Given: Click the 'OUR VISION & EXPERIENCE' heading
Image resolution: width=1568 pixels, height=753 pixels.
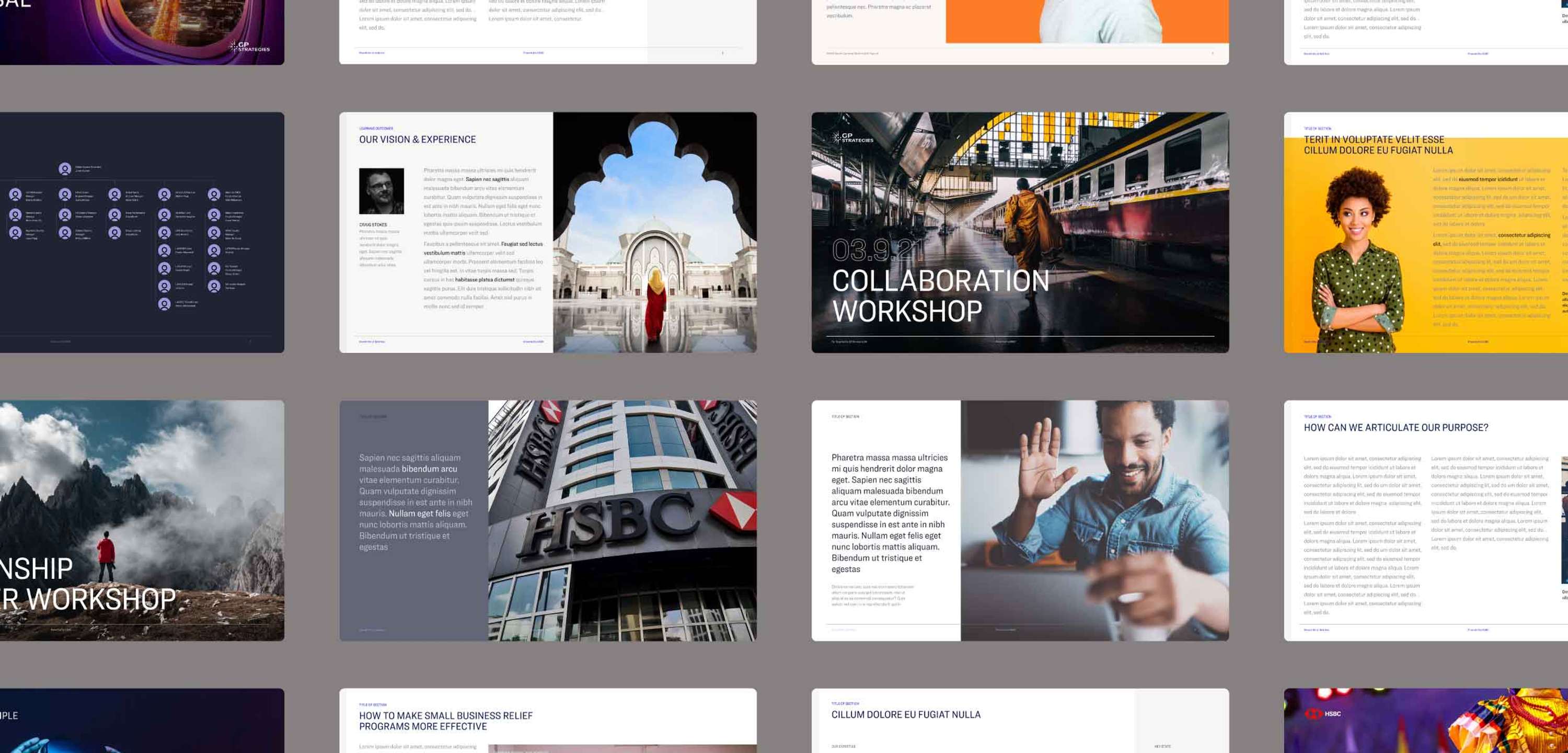Looking at the screenshot, I should click(418, 140).
